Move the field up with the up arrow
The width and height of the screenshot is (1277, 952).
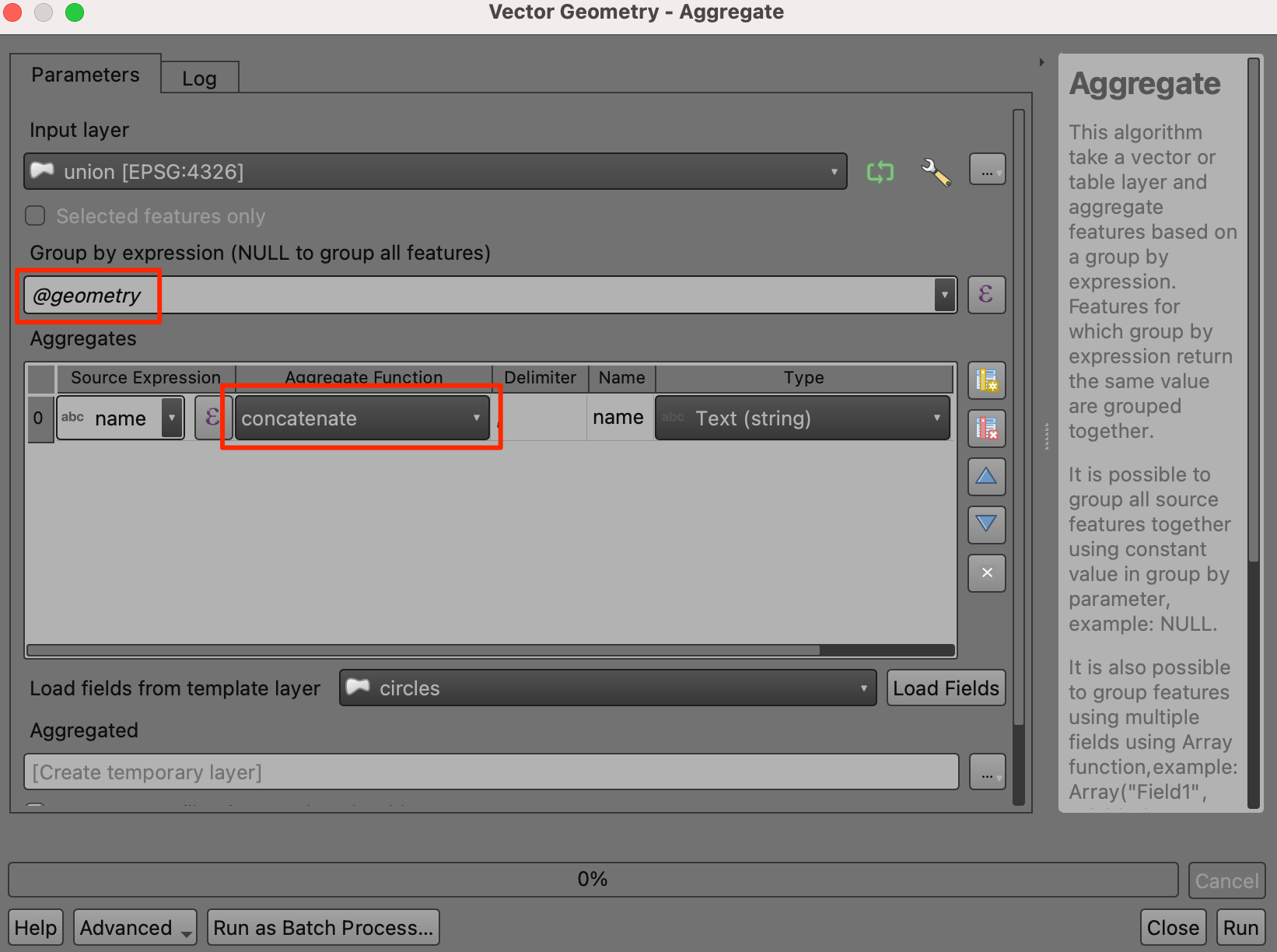[986, 476]
